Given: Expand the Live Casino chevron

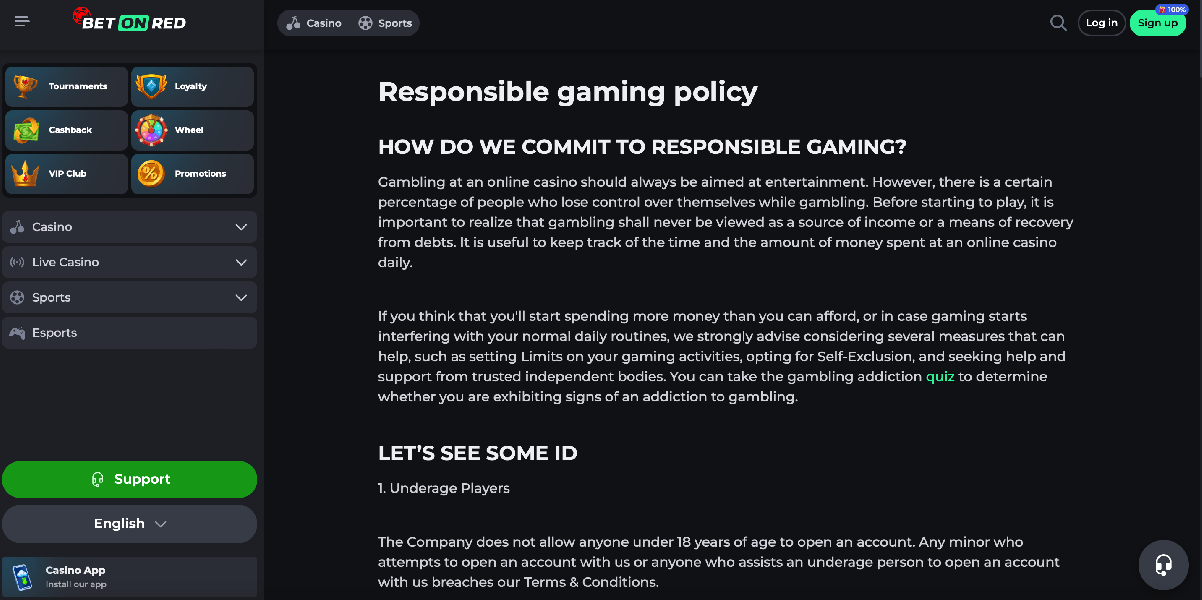Looking at the screenshot, I should pyautogui.click(x=241, y=262).
